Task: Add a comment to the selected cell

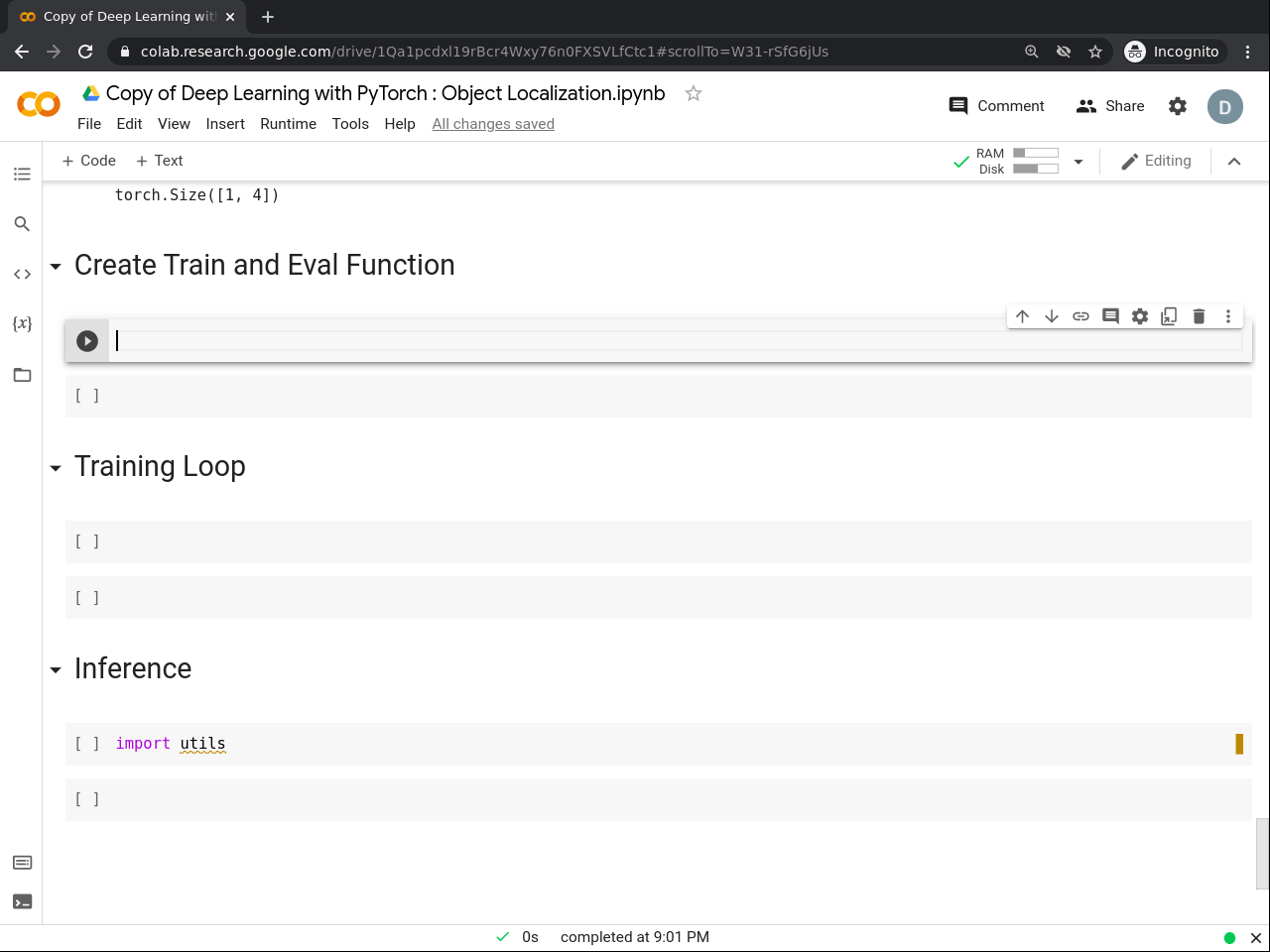Action: [1110, 315]
